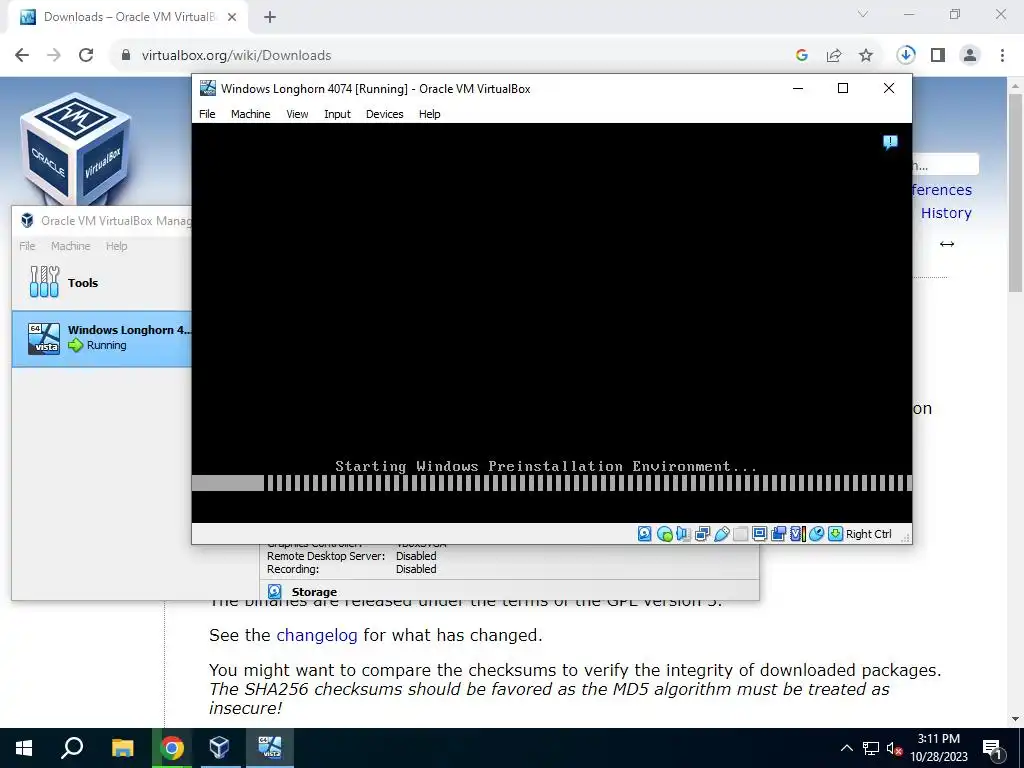The height and width of the screenshot is (768, 1024).
Task: Open Chrome three-dot menu
Action: tap(1002, 56)
